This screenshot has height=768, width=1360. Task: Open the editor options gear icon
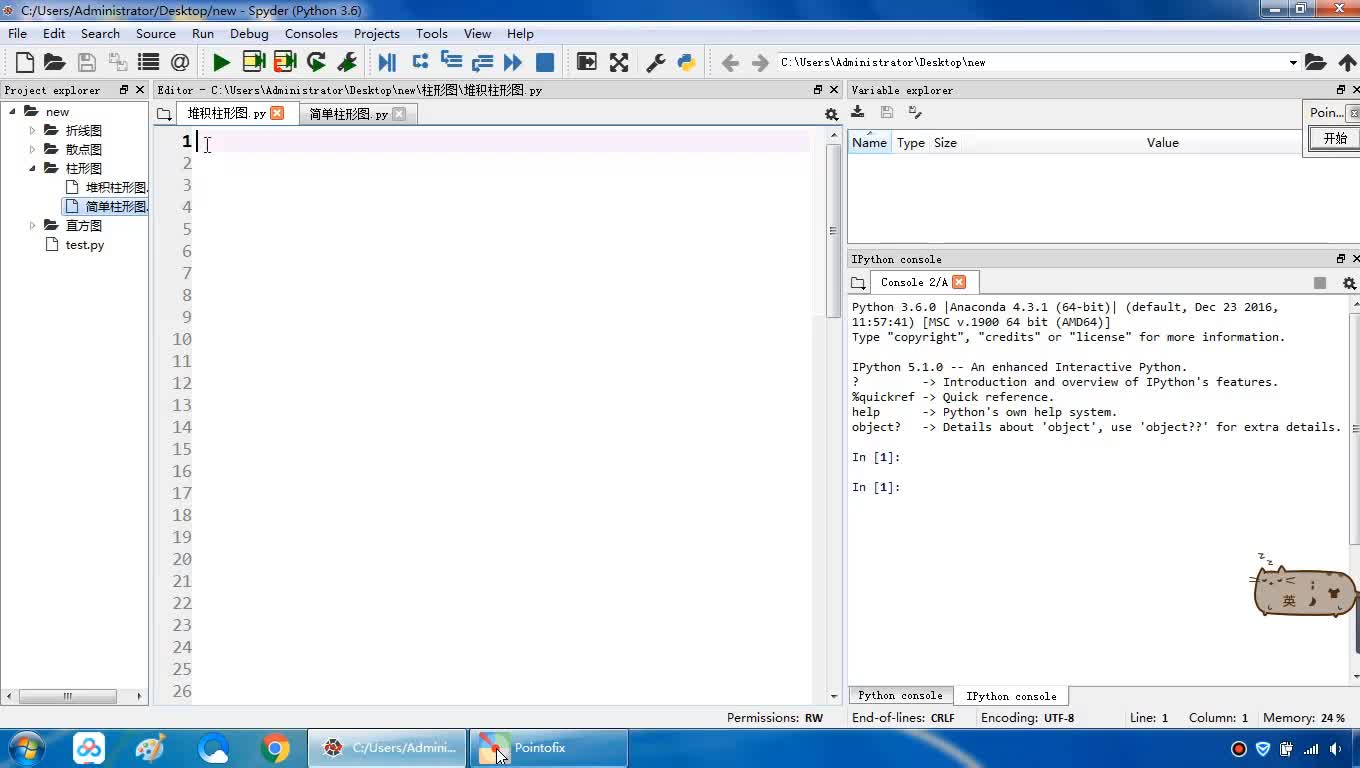831,114
